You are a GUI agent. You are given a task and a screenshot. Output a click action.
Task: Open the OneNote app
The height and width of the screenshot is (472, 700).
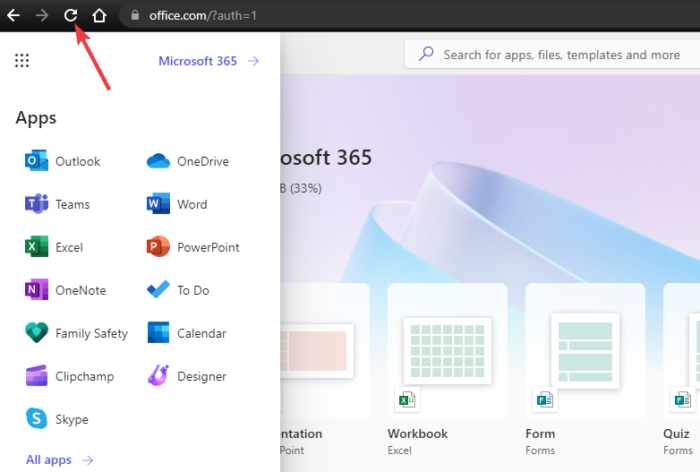point(65,290)
